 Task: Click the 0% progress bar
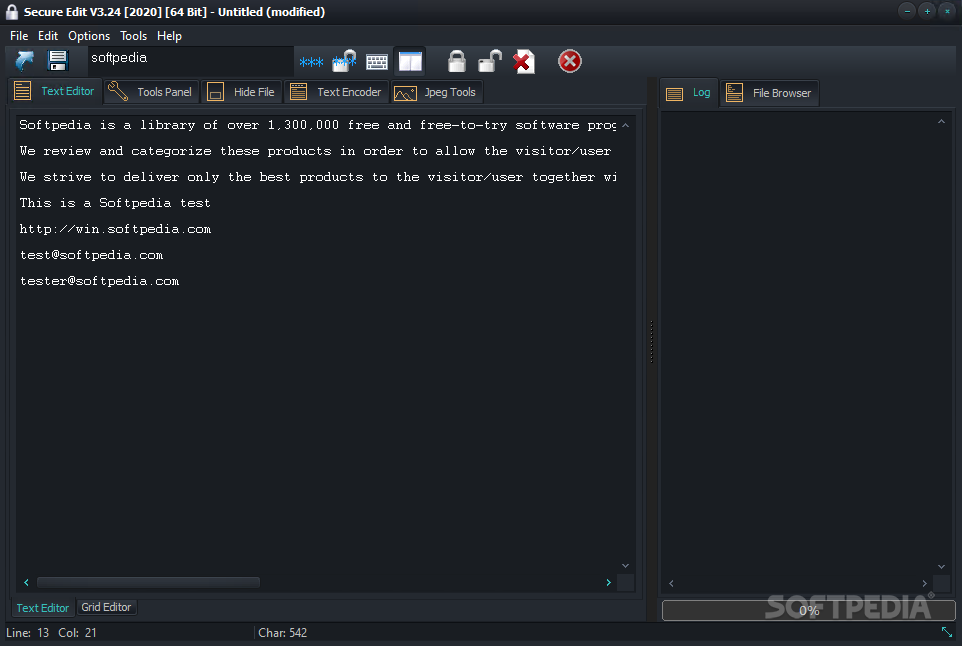[x=809, y=610]
